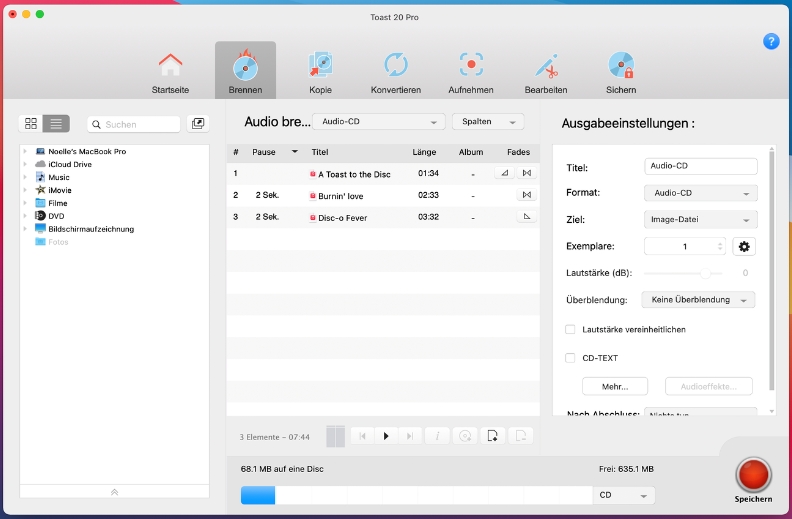This screenshot has width=792, height=519.
Task: Click the 03:32 length value
Action: [428, 217]
